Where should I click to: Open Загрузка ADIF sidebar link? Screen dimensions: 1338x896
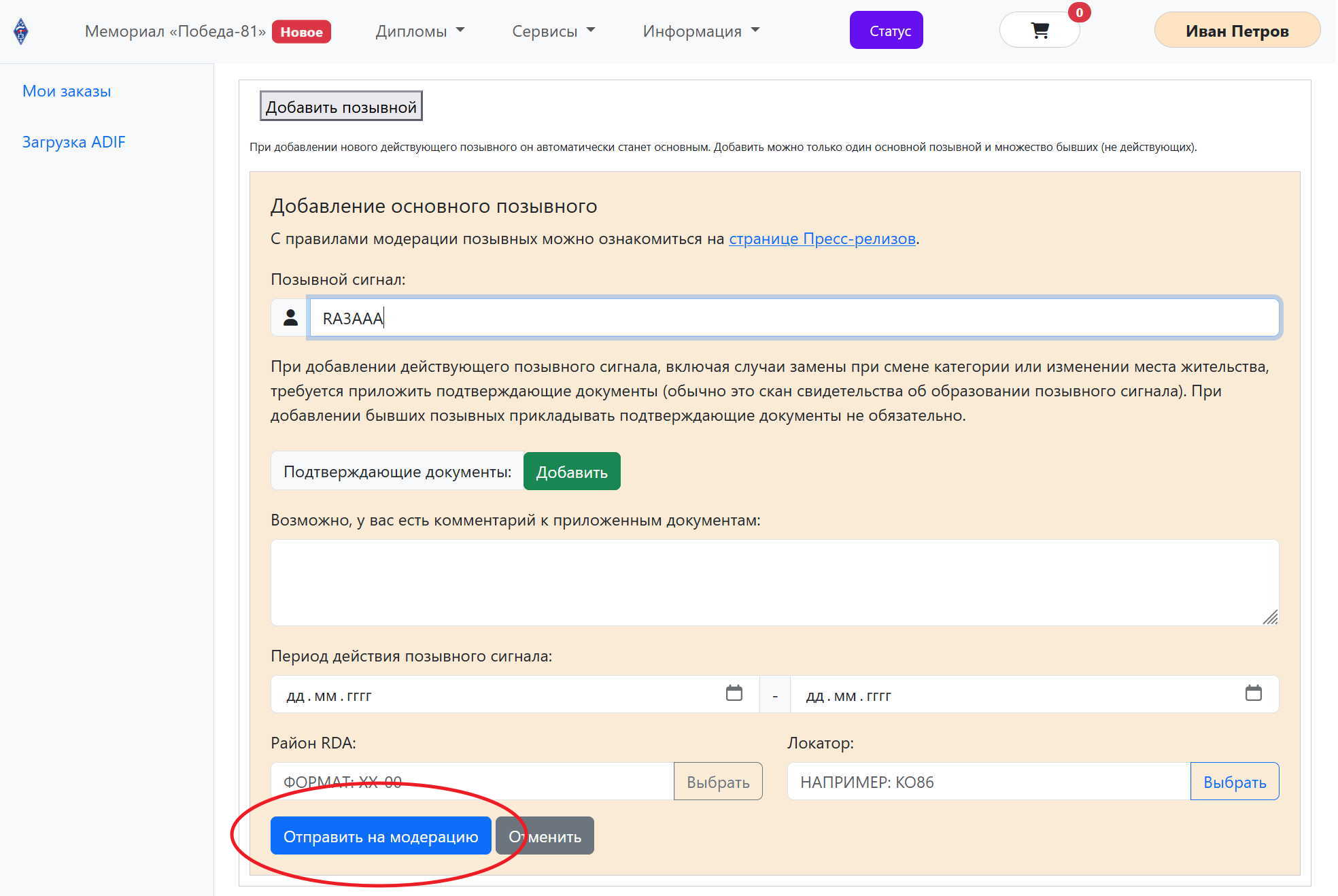click(73, 142)
